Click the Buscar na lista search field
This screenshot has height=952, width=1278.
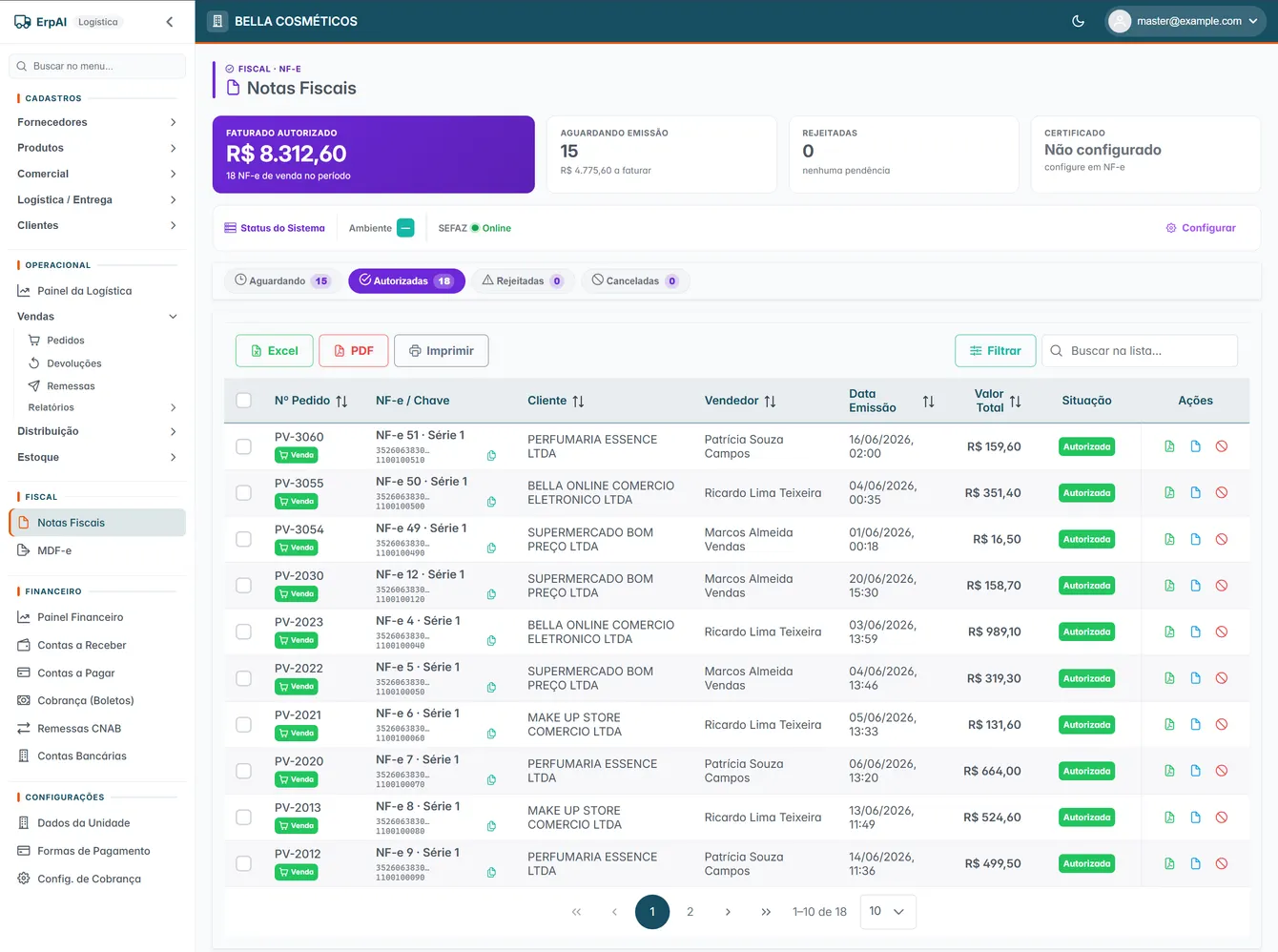[x=1140, y=351]
